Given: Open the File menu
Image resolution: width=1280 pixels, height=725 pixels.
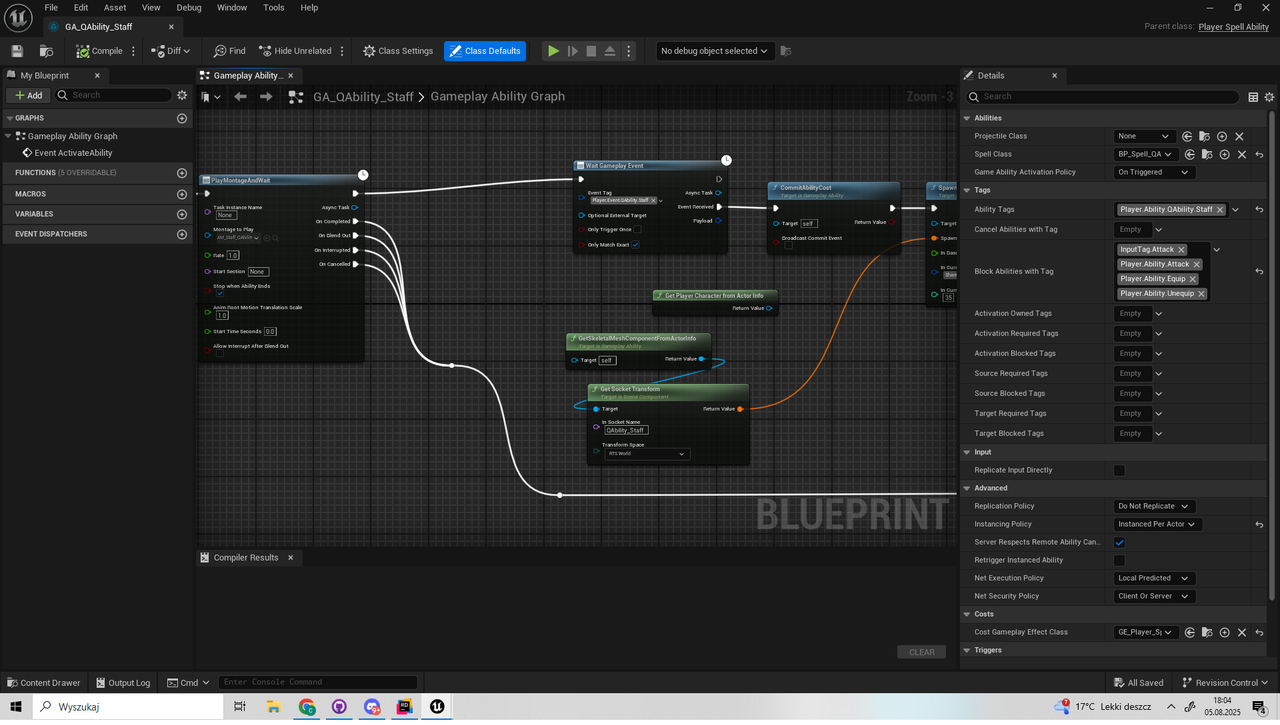Looking at the screenshot, I should (51, 7).
